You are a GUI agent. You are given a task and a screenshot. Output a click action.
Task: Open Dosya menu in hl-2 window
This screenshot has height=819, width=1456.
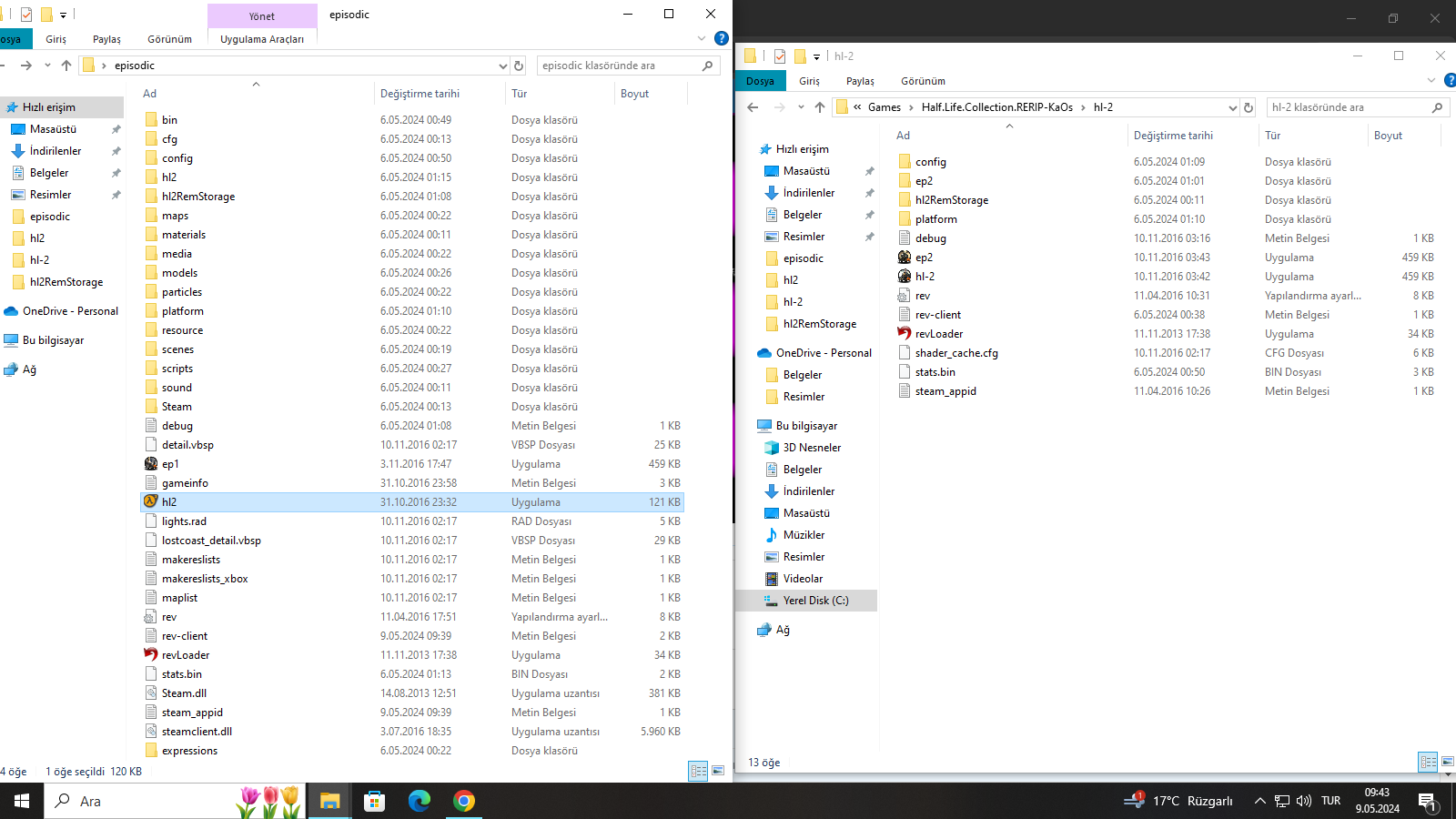[x=761, y=81]
